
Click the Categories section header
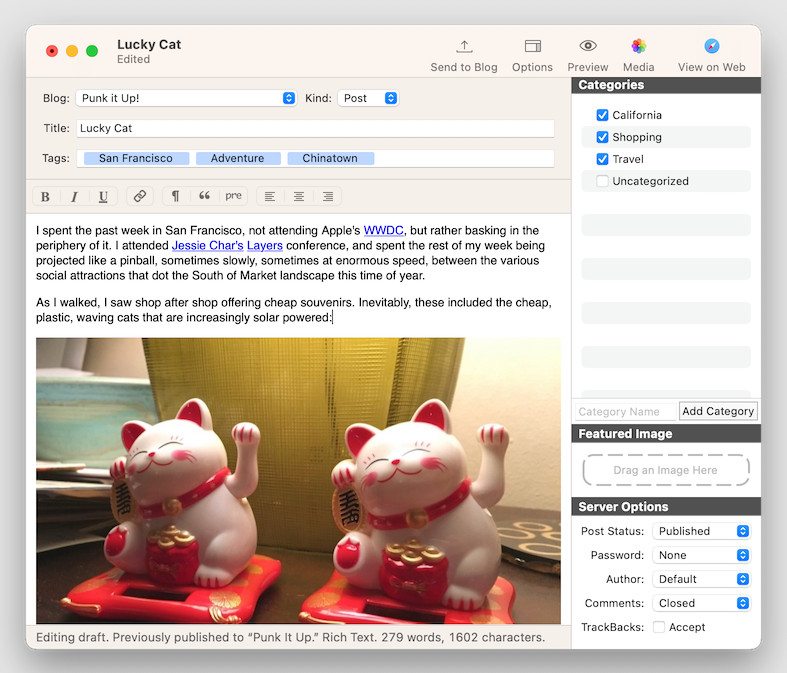pos(666,85)
